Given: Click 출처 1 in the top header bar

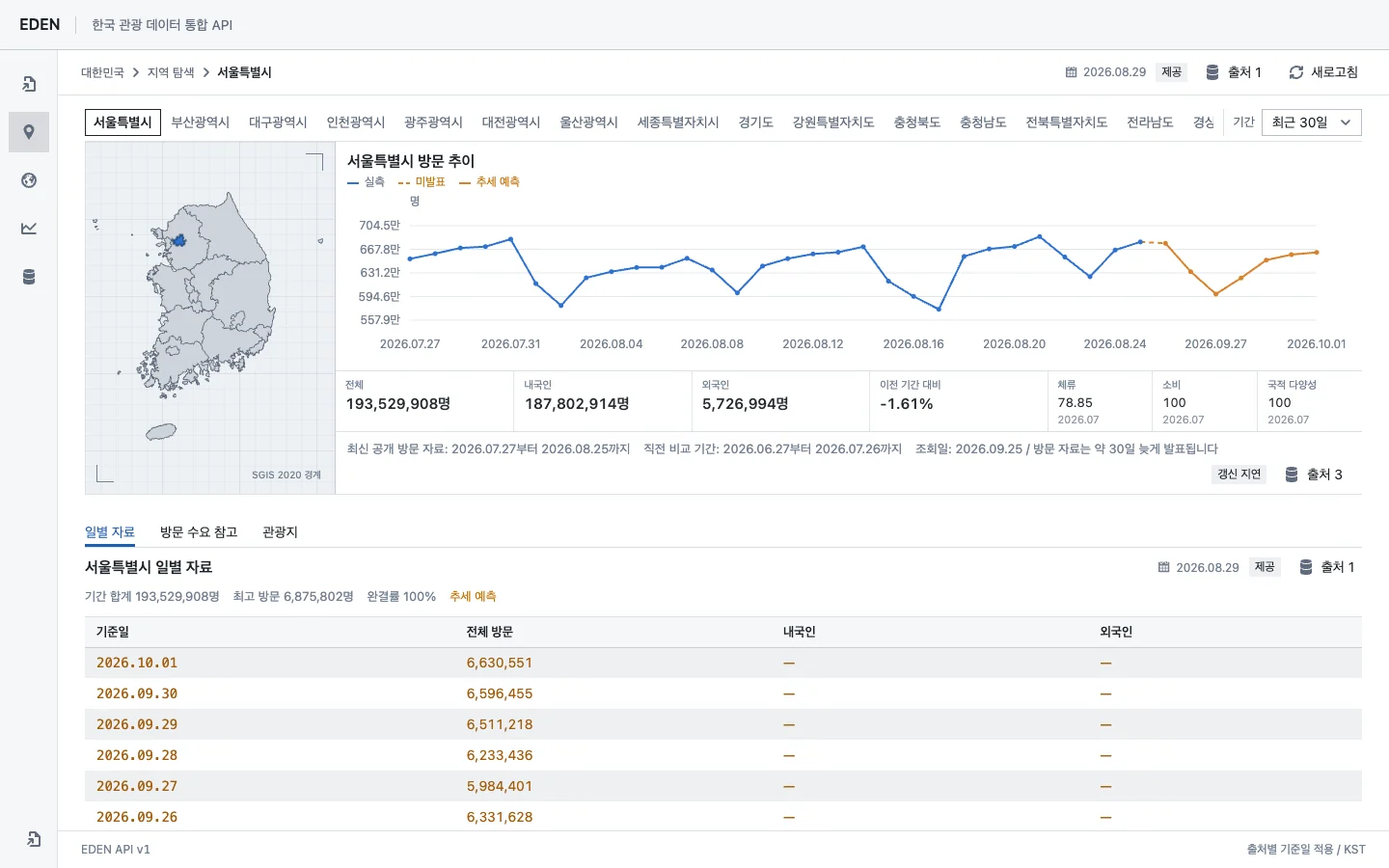Looking at the screenshot, I should (x=1234, y=72).
